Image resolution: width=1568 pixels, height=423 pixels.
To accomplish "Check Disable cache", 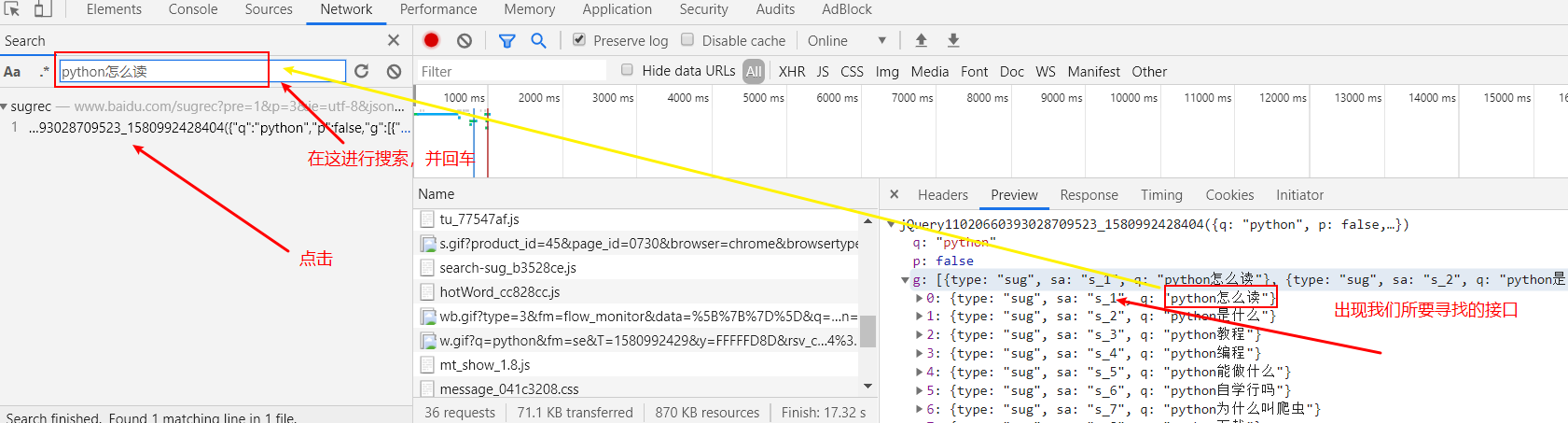I will pyautogui.click(x=687, y=39).
